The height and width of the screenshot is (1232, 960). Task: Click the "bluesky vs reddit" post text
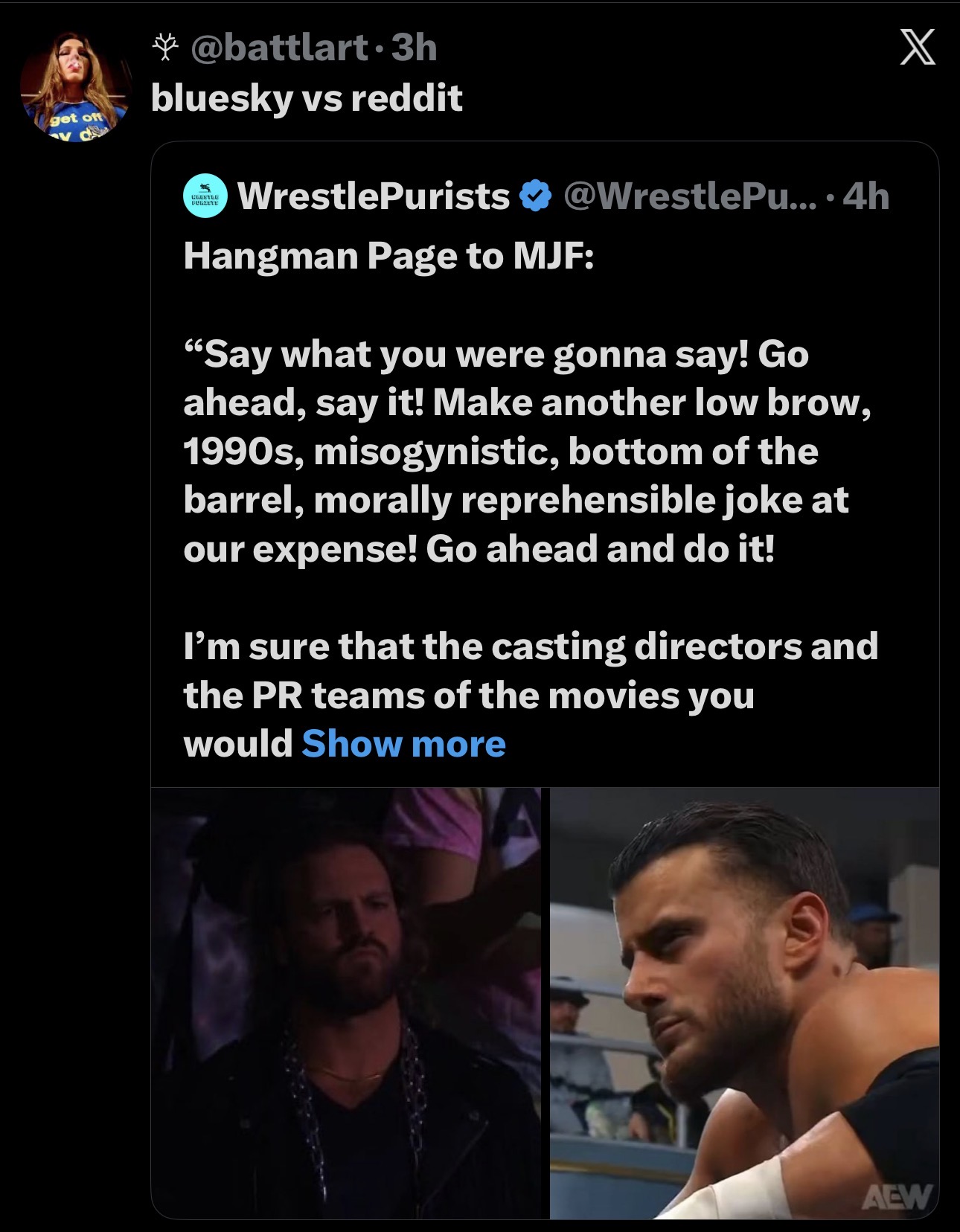click(x=307, y=97)
